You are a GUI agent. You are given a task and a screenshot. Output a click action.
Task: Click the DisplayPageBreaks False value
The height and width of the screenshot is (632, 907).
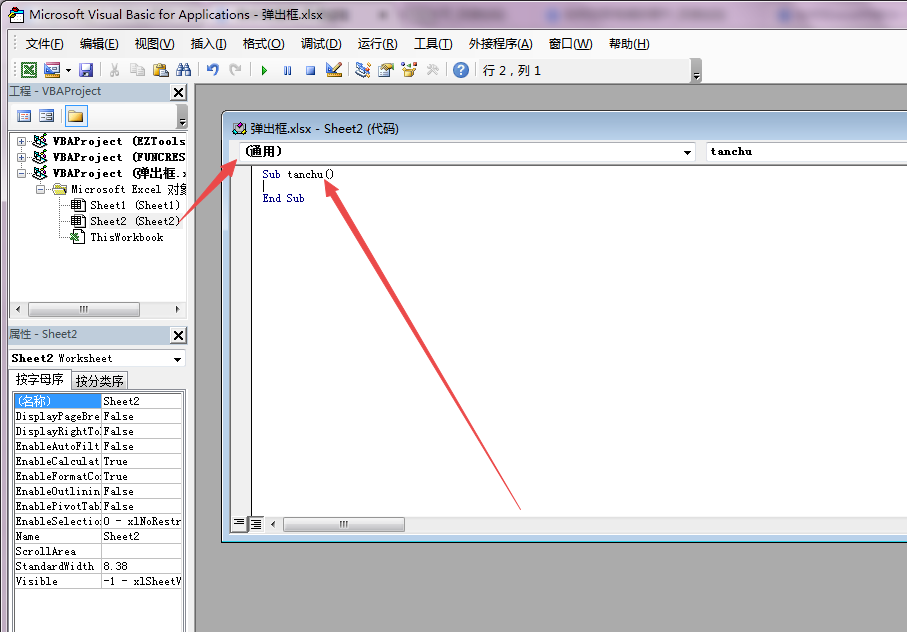point(142,416)
